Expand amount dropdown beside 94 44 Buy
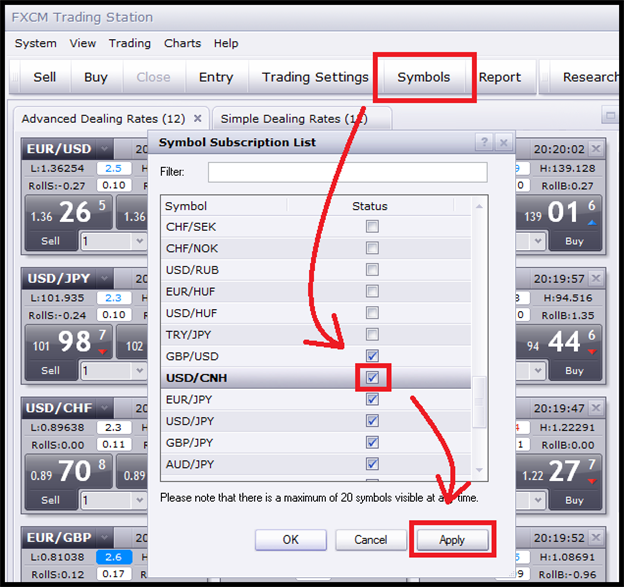Screen dimensions: 624x587 [x=538, y=371]
